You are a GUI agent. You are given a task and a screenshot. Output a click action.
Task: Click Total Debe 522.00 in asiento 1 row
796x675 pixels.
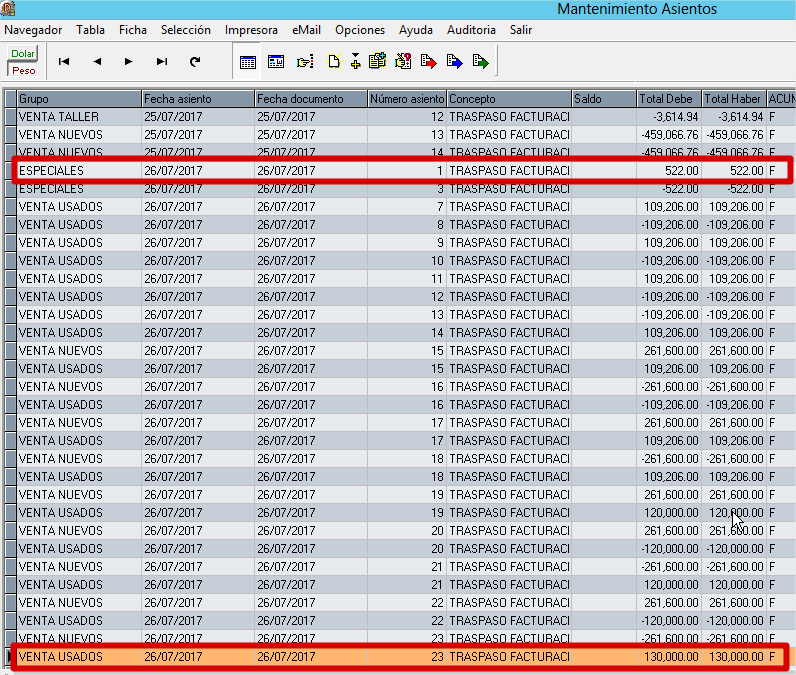point(669,171)
